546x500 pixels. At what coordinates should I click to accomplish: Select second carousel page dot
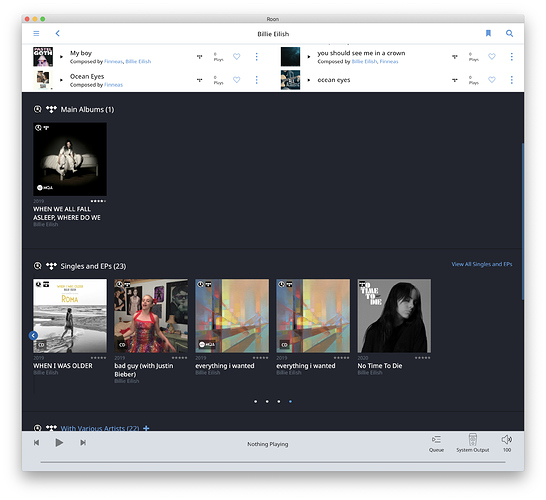tap(267, 401)
